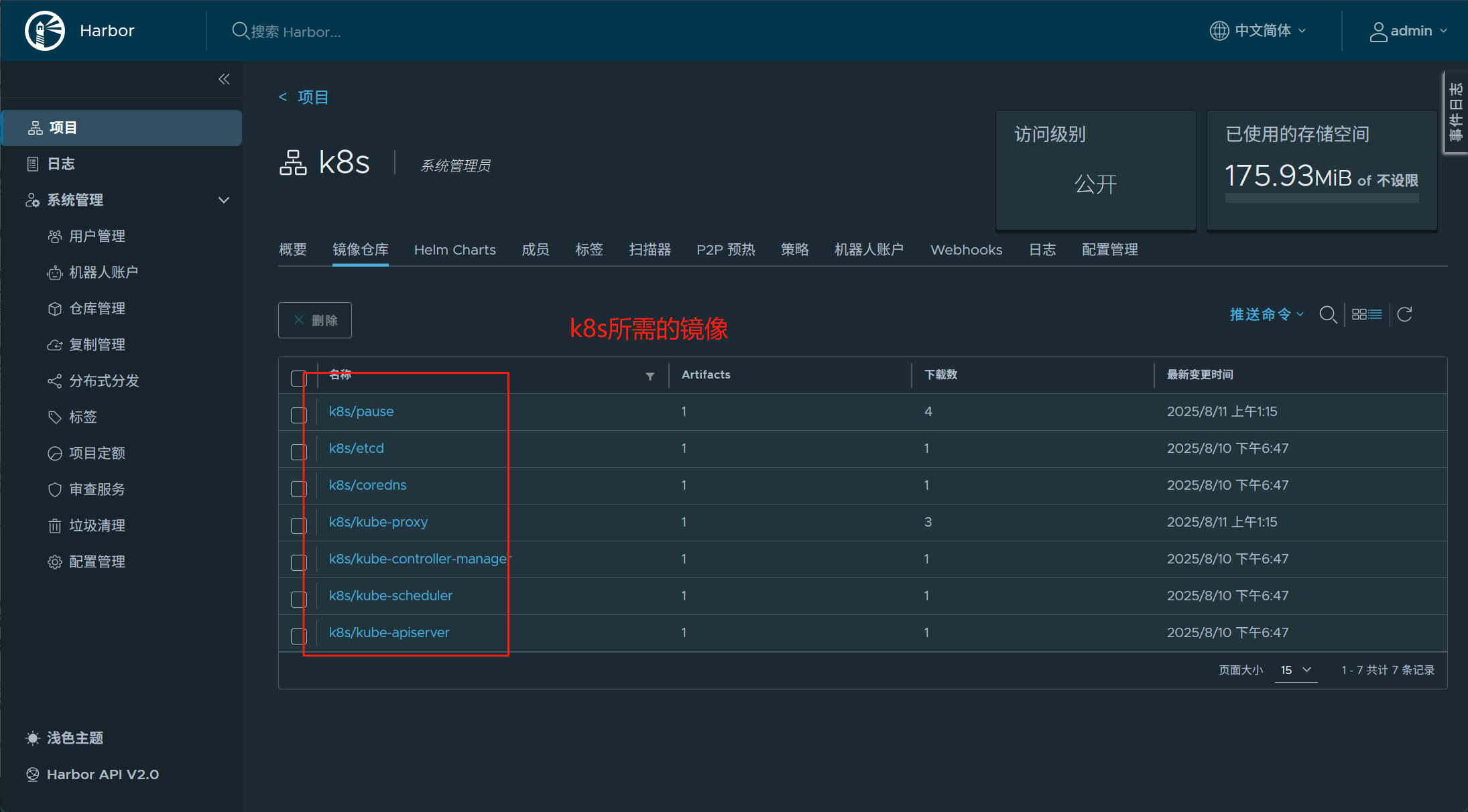Click the Harbor lighthouse logo
The height and width of the screenshot is (812, 1468).
click(x=45, y=31)
